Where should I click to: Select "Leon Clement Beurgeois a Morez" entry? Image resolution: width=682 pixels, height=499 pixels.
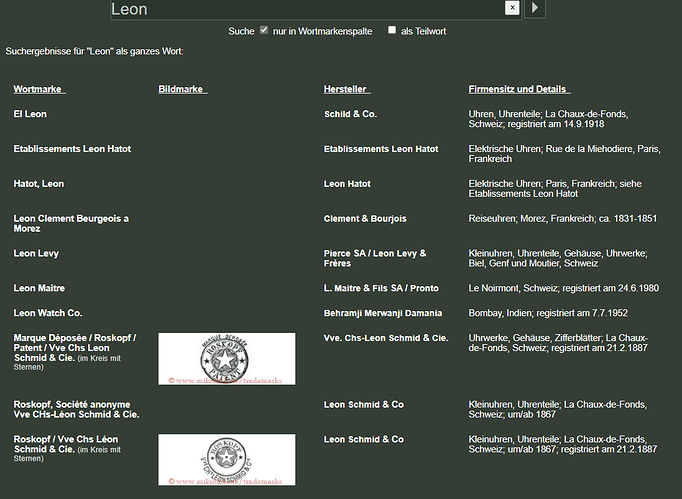click(71, 224)
